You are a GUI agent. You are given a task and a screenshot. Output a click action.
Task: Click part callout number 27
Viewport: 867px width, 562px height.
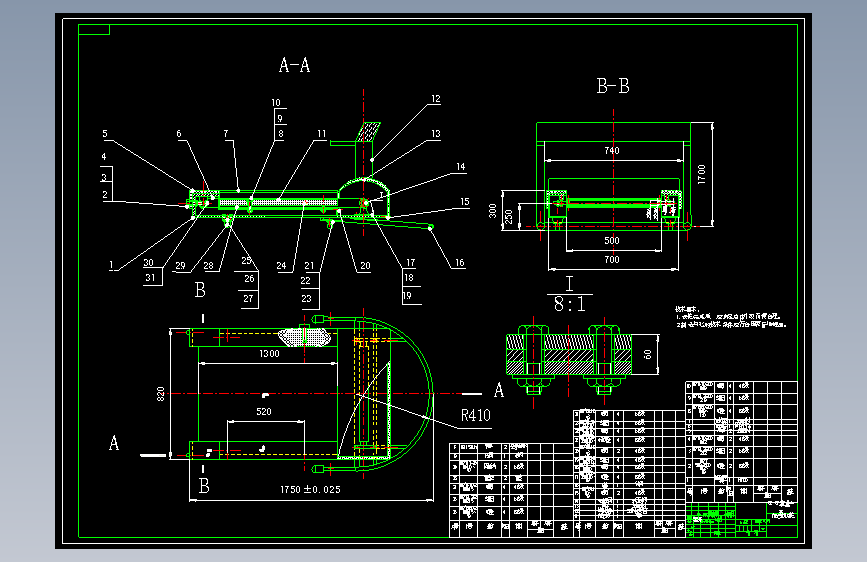(248, 299)
